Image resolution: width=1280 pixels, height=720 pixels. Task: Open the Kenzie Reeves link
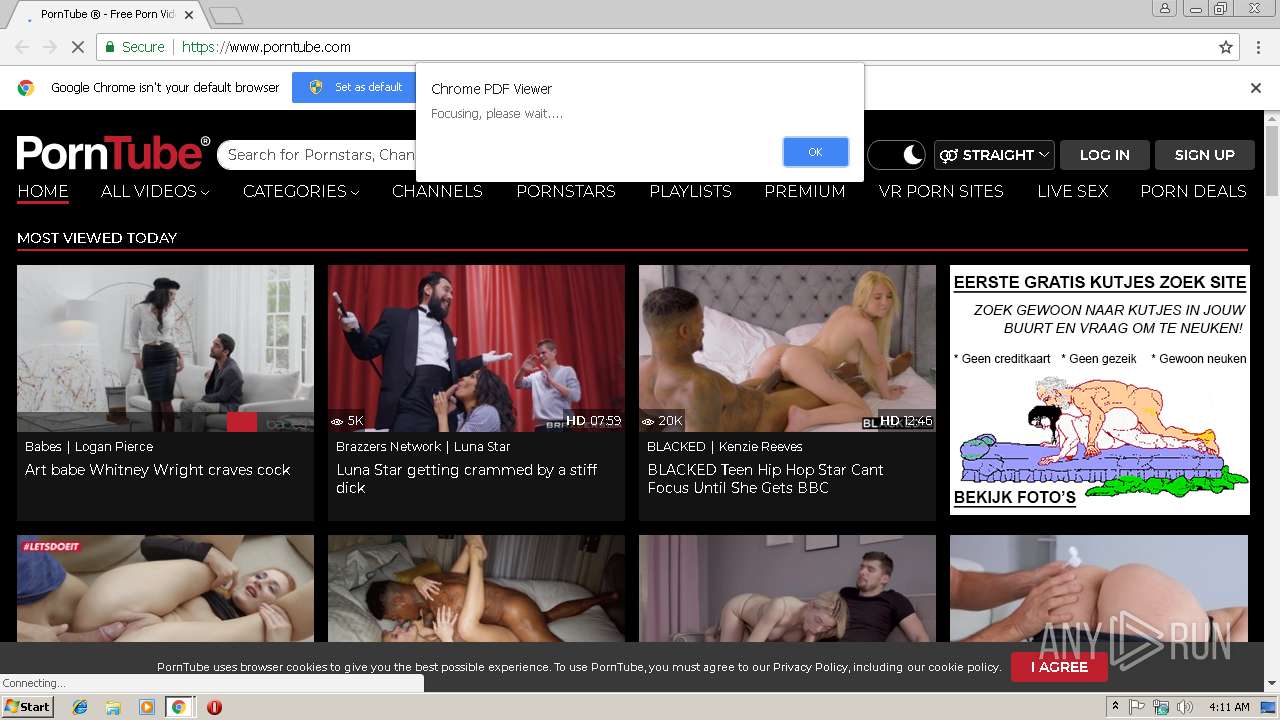pyautogui.click(x=760, y=447)
